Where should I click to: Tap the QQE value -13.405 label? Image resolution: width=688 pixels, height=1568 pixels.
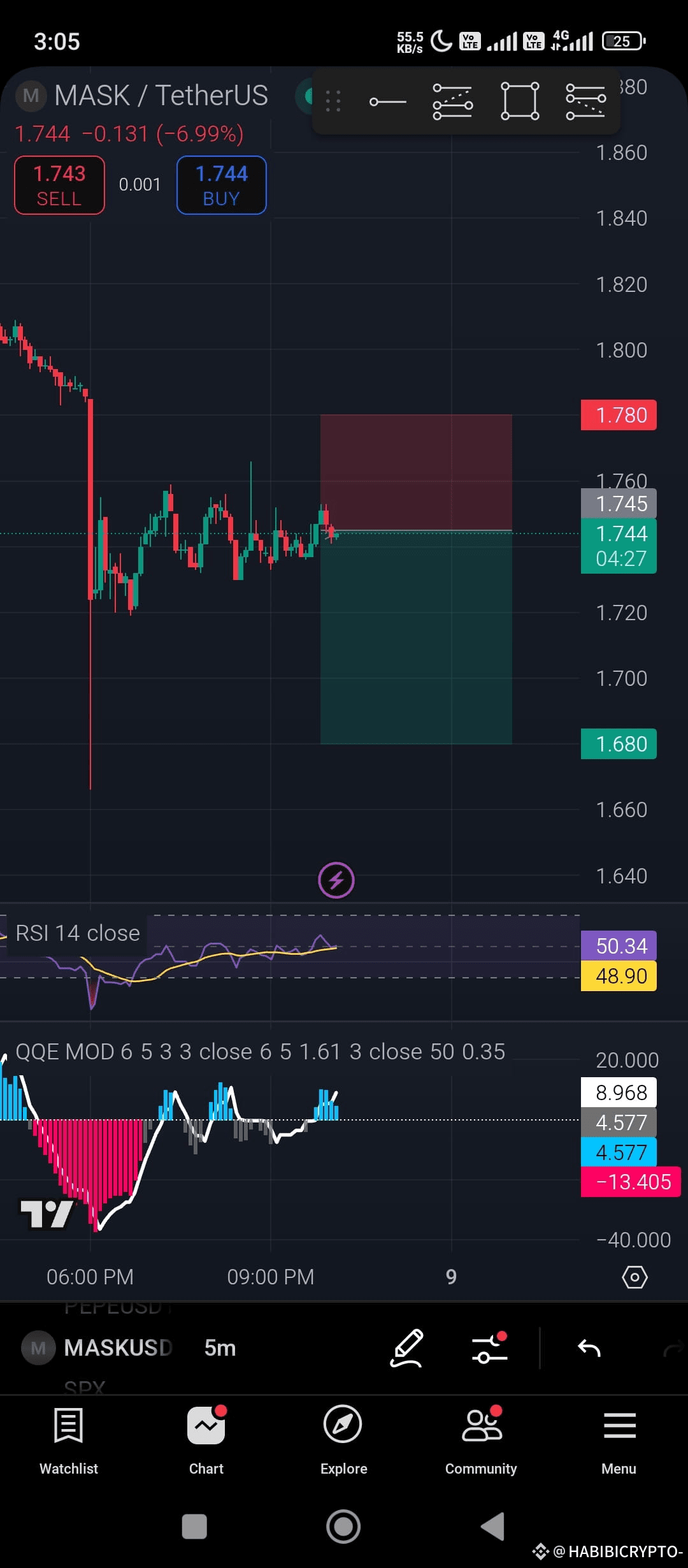click(631, 1182)
